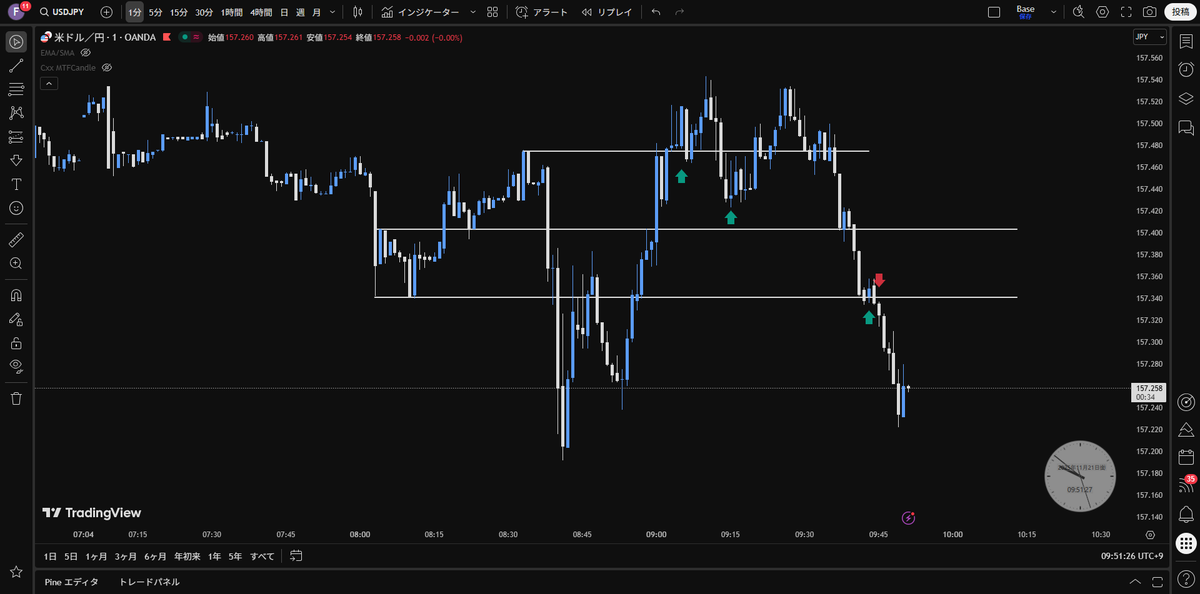Screen dimensions: 1200x594
Task: Open the emoji icons tool
Action: [x=16, y=208]
